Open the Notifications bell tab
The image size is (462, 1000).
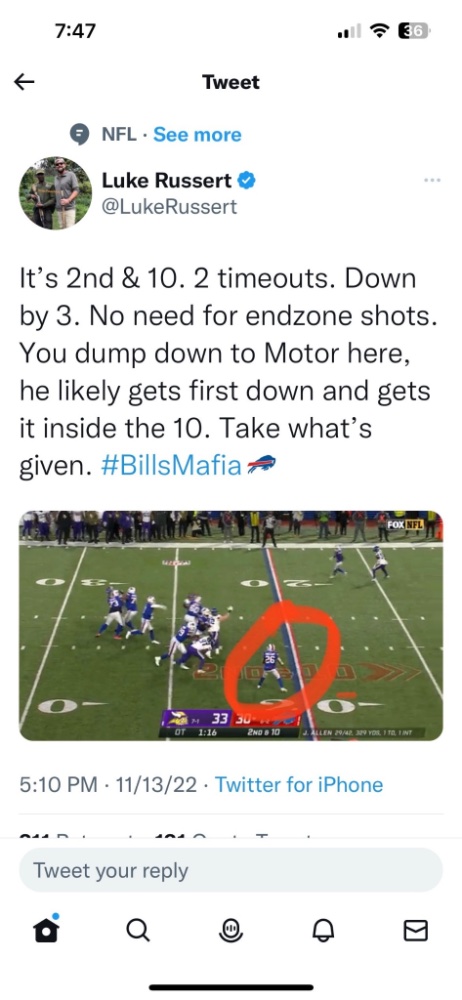[324, 931]
